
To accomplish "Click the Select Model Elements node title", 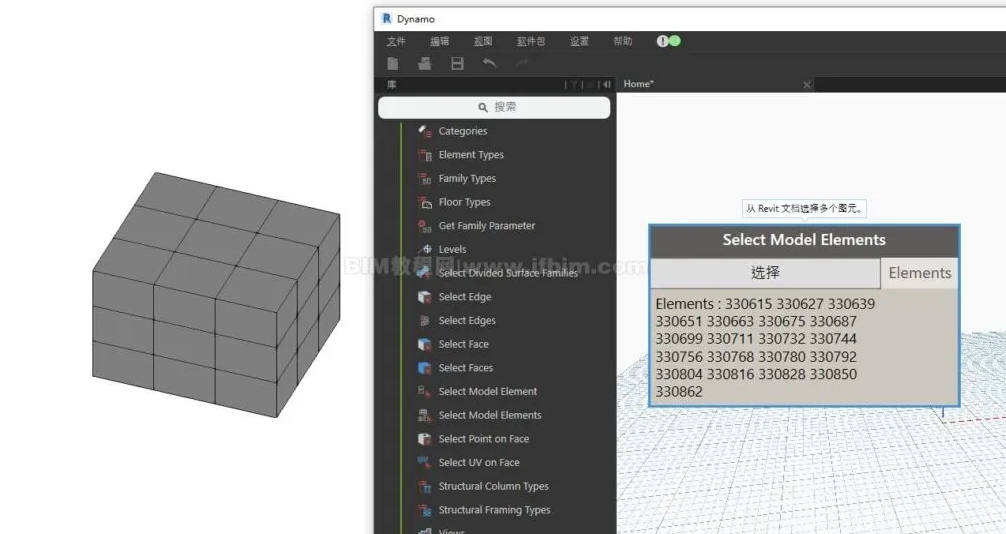I will tap(804, 240).
